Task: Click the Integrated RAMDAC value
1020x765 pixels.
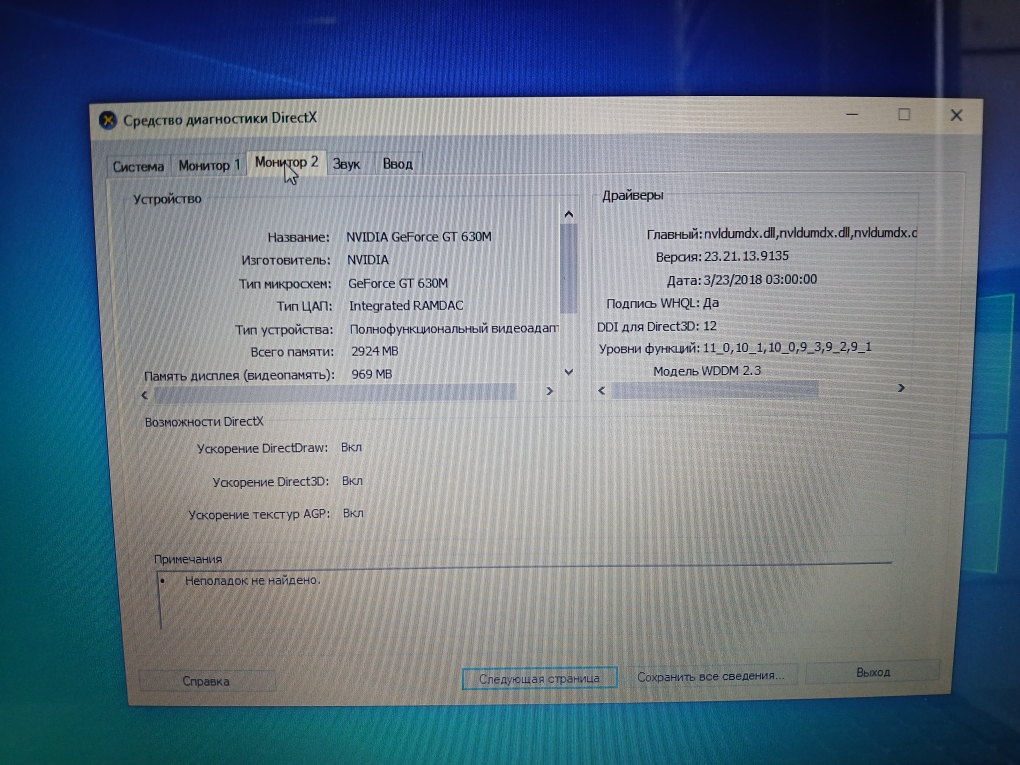Action: (x=407, y=306)
